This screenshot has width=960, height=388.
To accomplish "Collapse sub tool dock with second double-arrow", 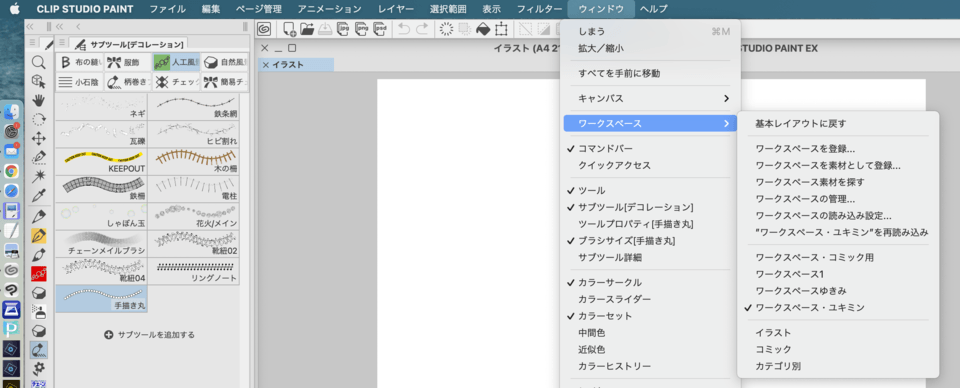I will click(x=59, y=26).
